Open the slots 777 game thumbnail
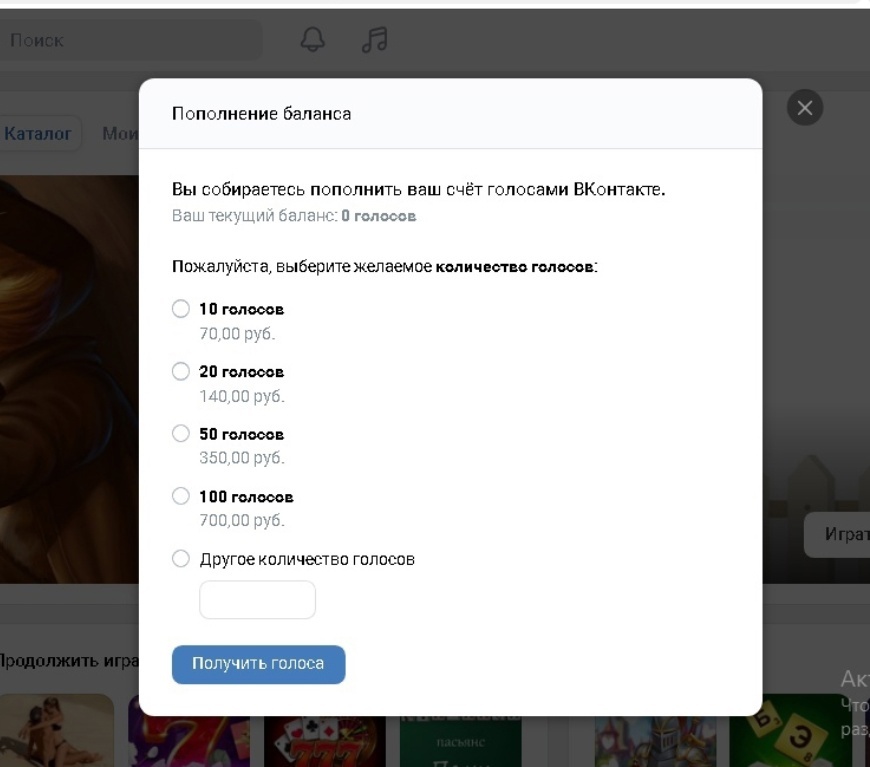 click(325, 741)
